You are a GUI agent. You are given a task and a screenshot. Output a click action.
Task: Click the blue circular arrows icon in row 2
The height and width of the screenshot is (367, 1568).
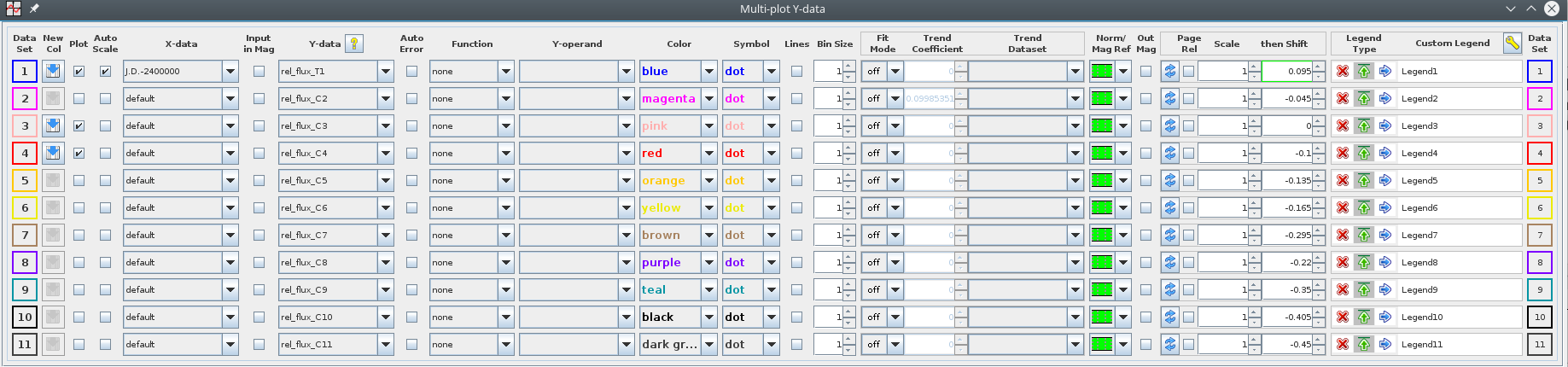pyautogui.click(x=1169, y=98)
